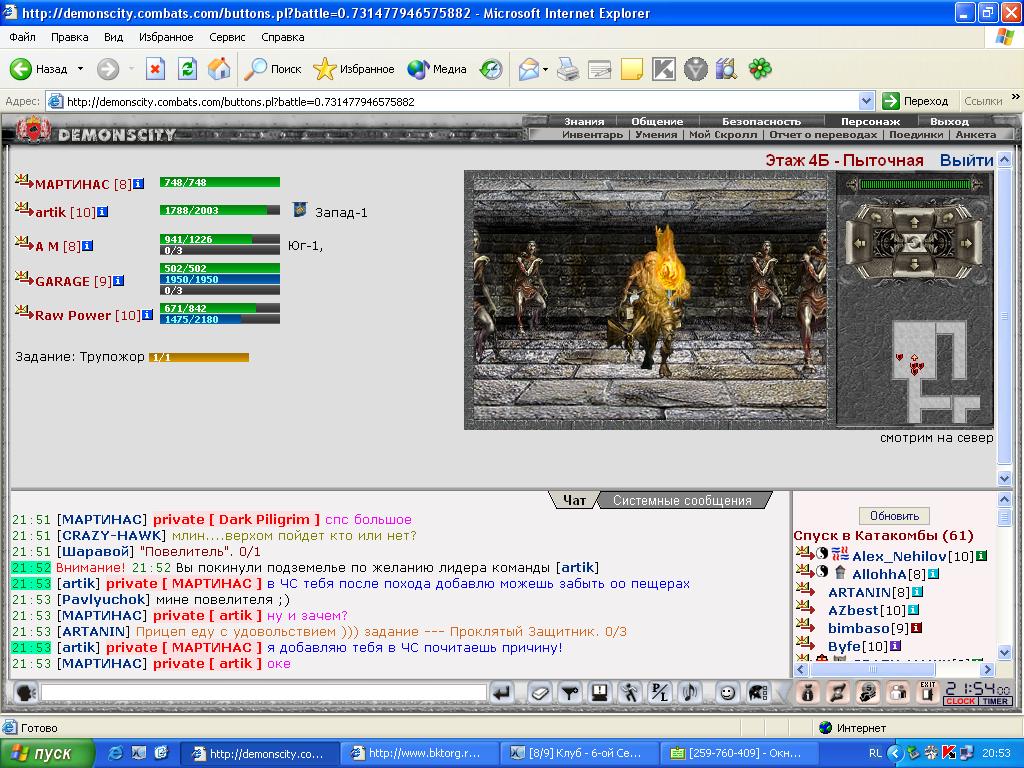
Task: Click the speaking head icon beside chat input
Action: (x=24, y=692)
